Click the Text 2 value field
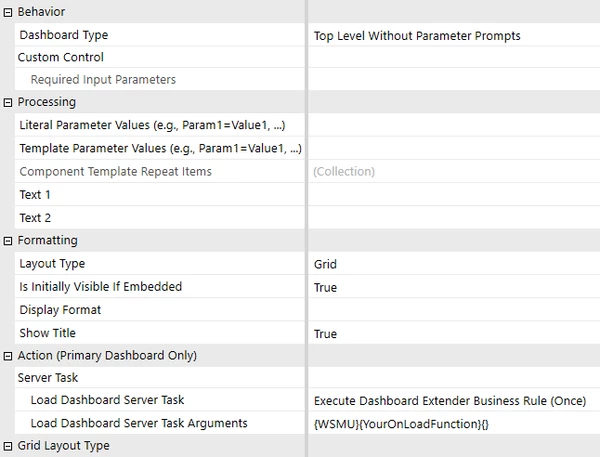The height and width of the screenshot is (457, 600). [x=454, y=218]
